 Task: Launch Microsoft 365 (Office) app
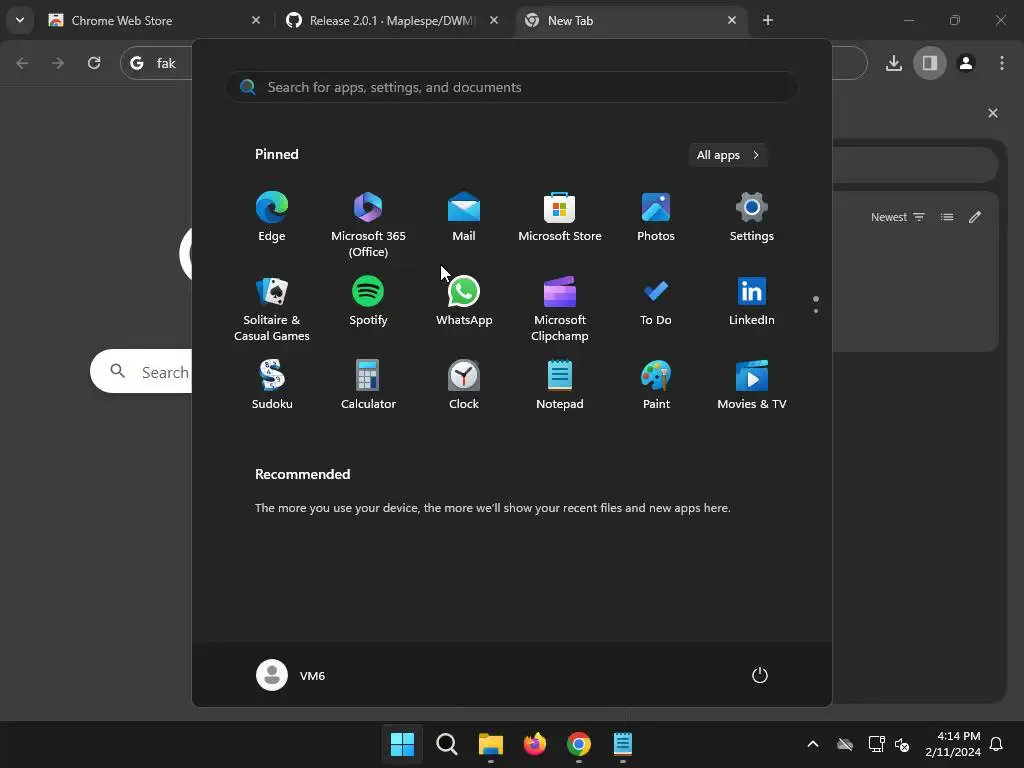[368, 225]
